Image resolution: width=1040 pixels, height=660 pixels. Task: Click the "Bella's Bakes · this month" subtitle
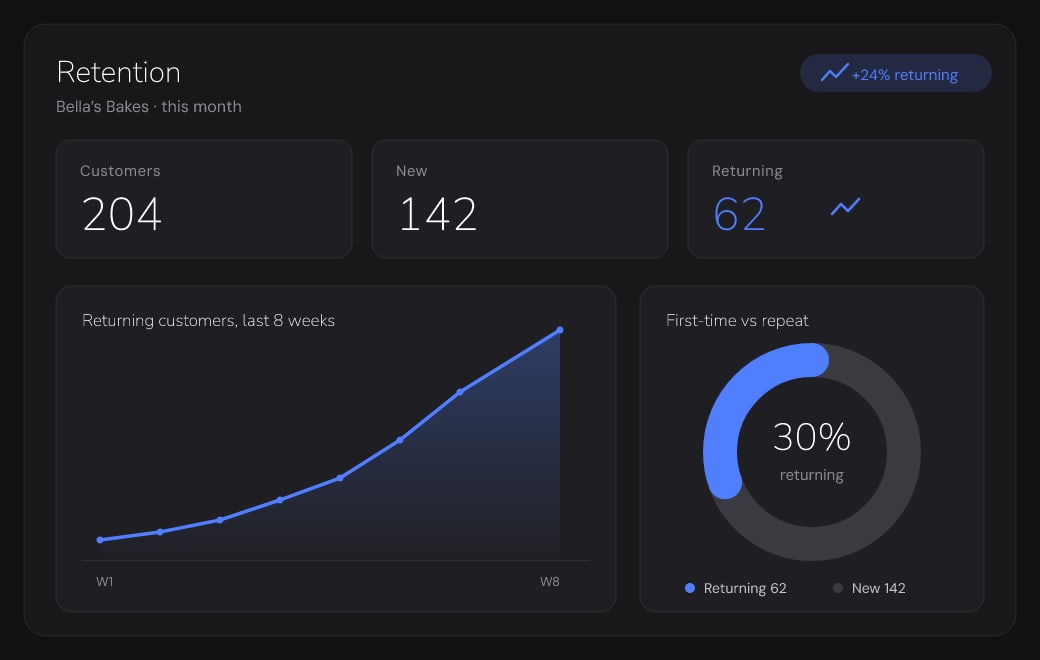click(x=149, y=107)
